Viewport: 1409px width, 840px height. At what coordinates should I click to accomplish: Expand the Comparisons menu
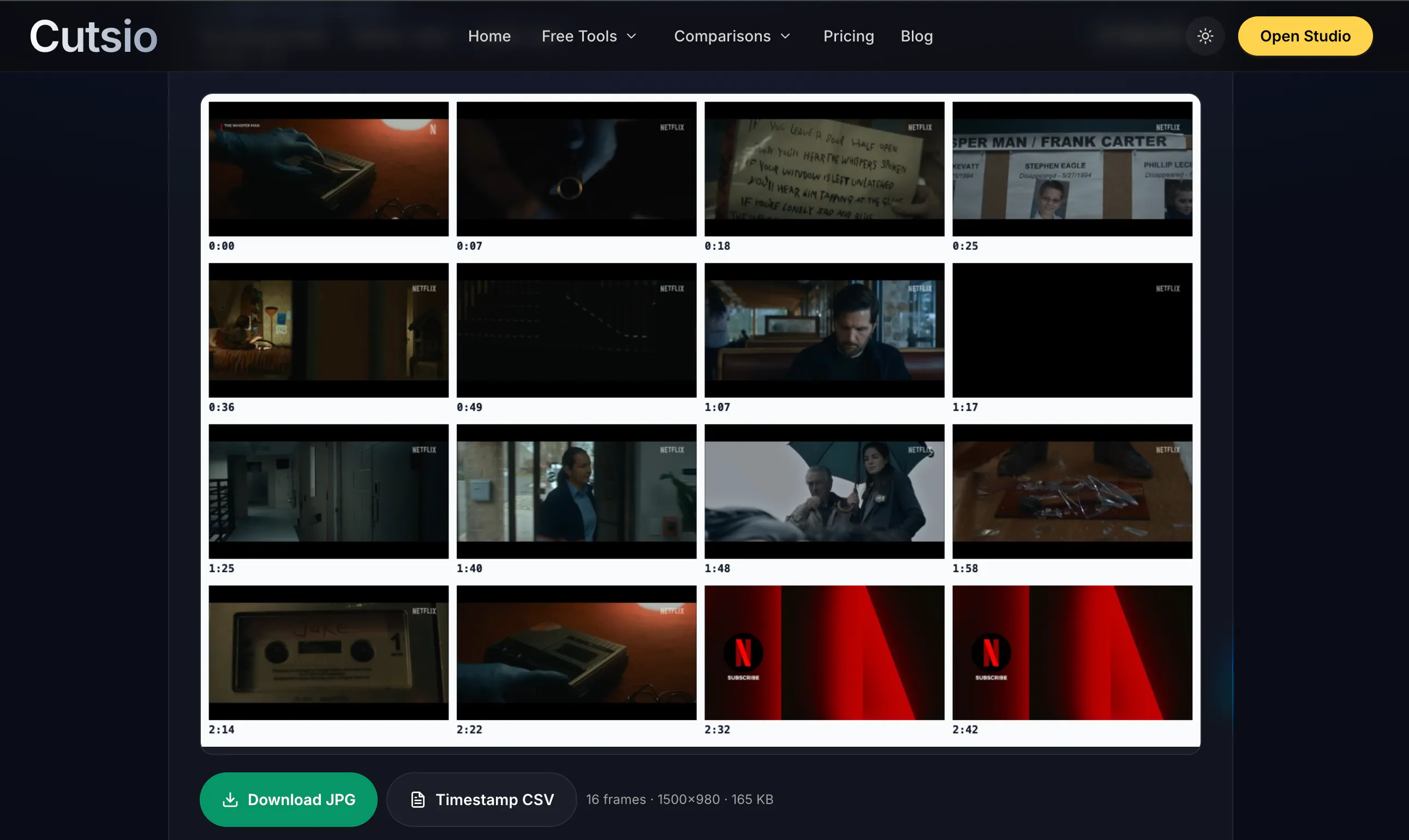[x=732, y=36]
